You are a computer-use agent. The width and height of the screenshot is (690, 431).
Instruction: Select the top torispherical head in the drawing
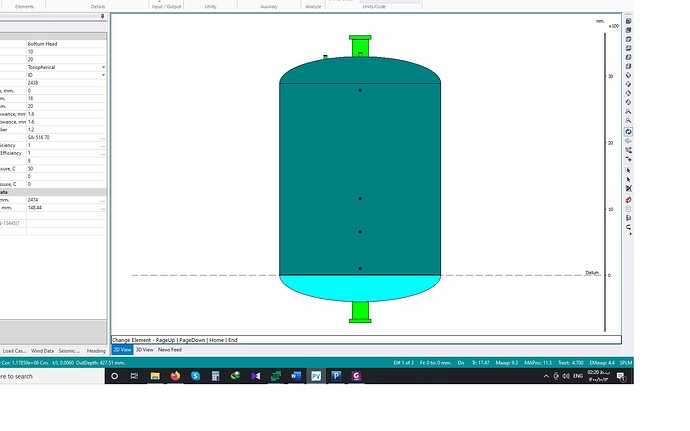(x=360, y=70)
